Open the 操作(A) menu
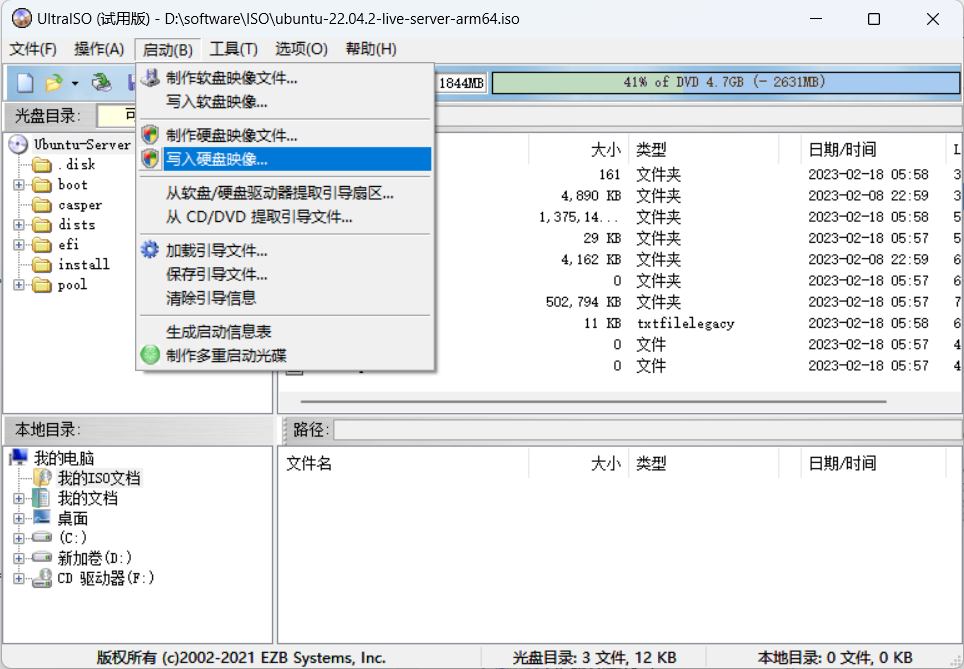The height and width of the screenshot is (669, 964). click(99, 49)
